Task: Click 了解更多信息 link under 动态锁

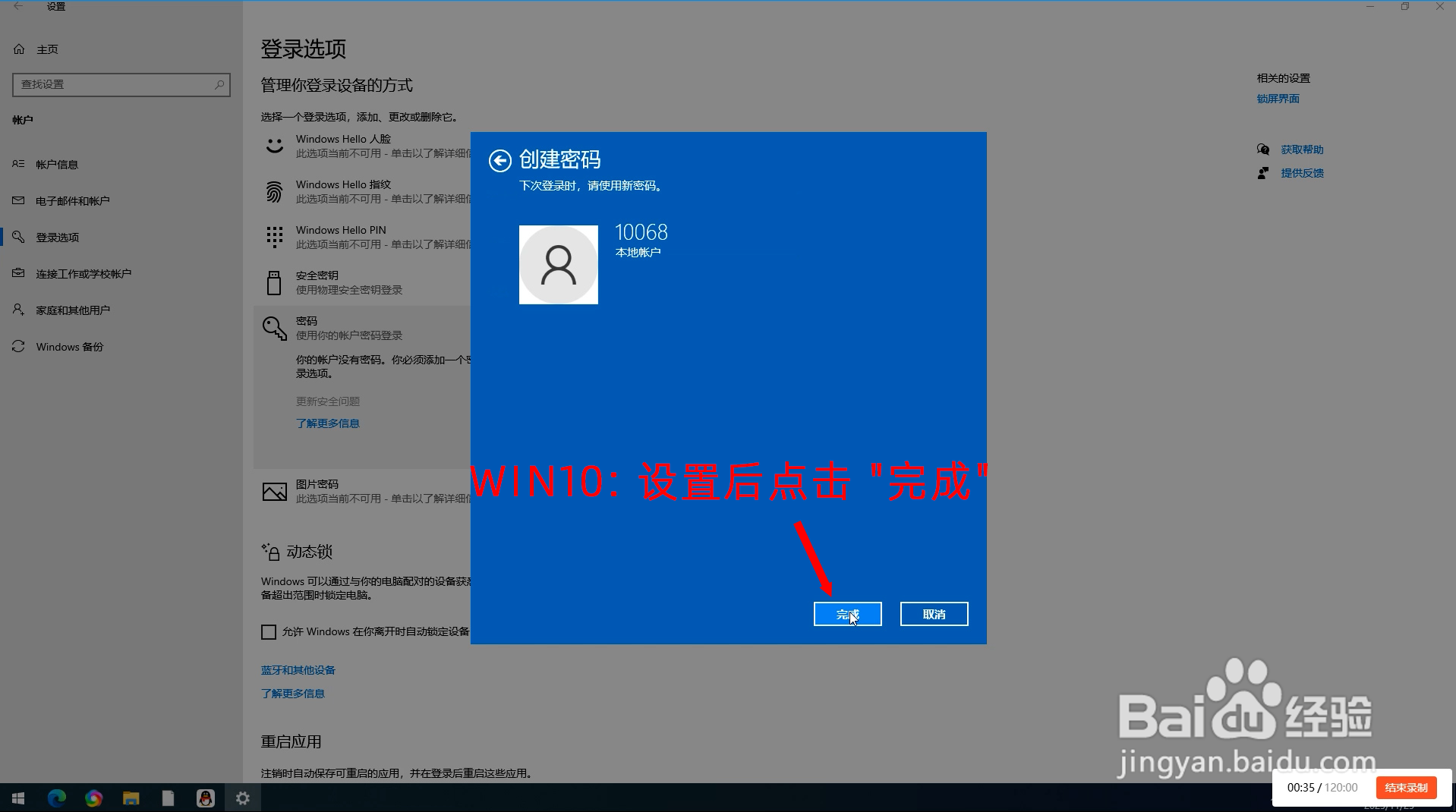Action: [x=293, y=694]
